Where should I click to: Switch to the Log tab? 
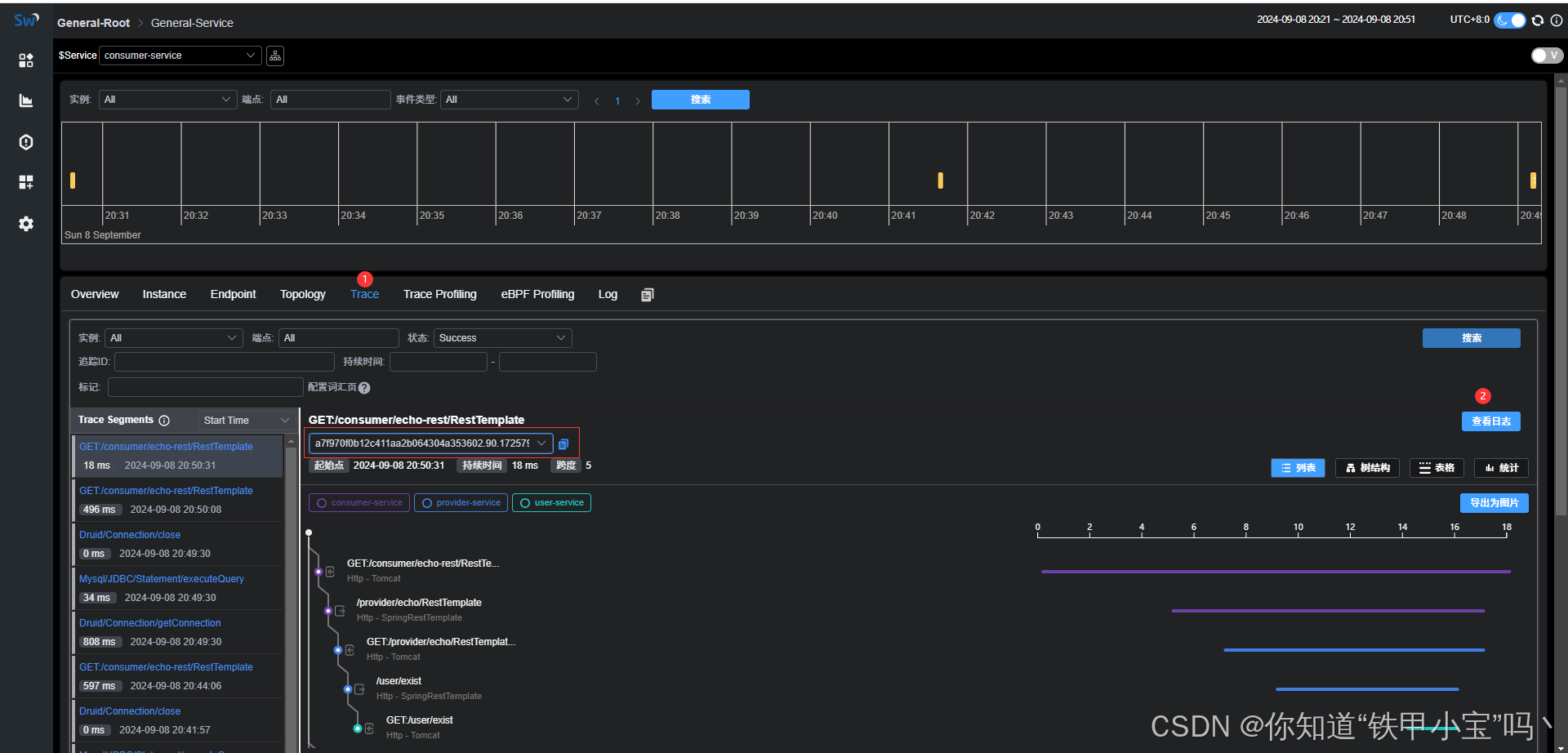pyautogui.click(x=608, y=295)
